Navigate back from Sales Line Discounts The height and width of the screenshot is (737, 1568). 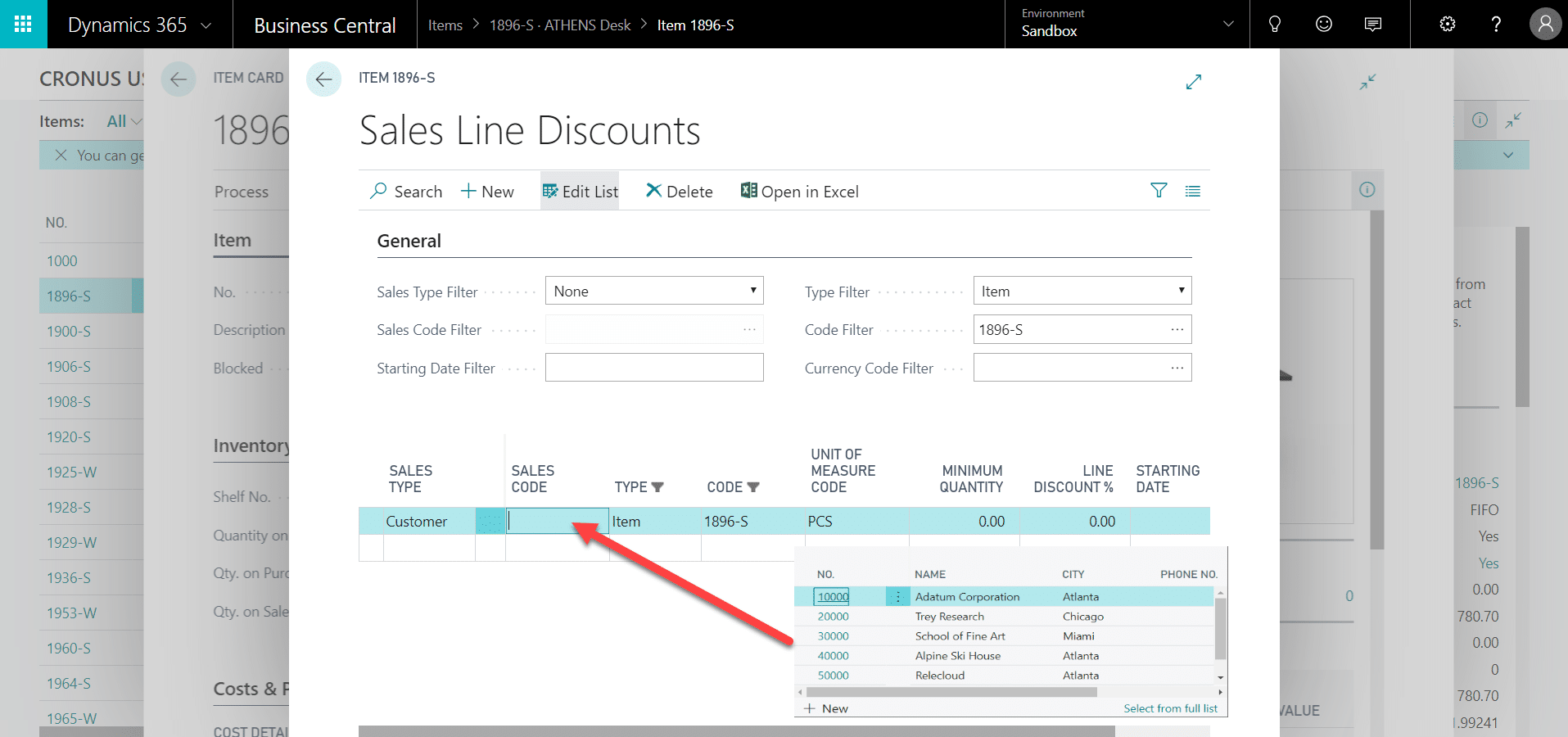coord(324,79)
